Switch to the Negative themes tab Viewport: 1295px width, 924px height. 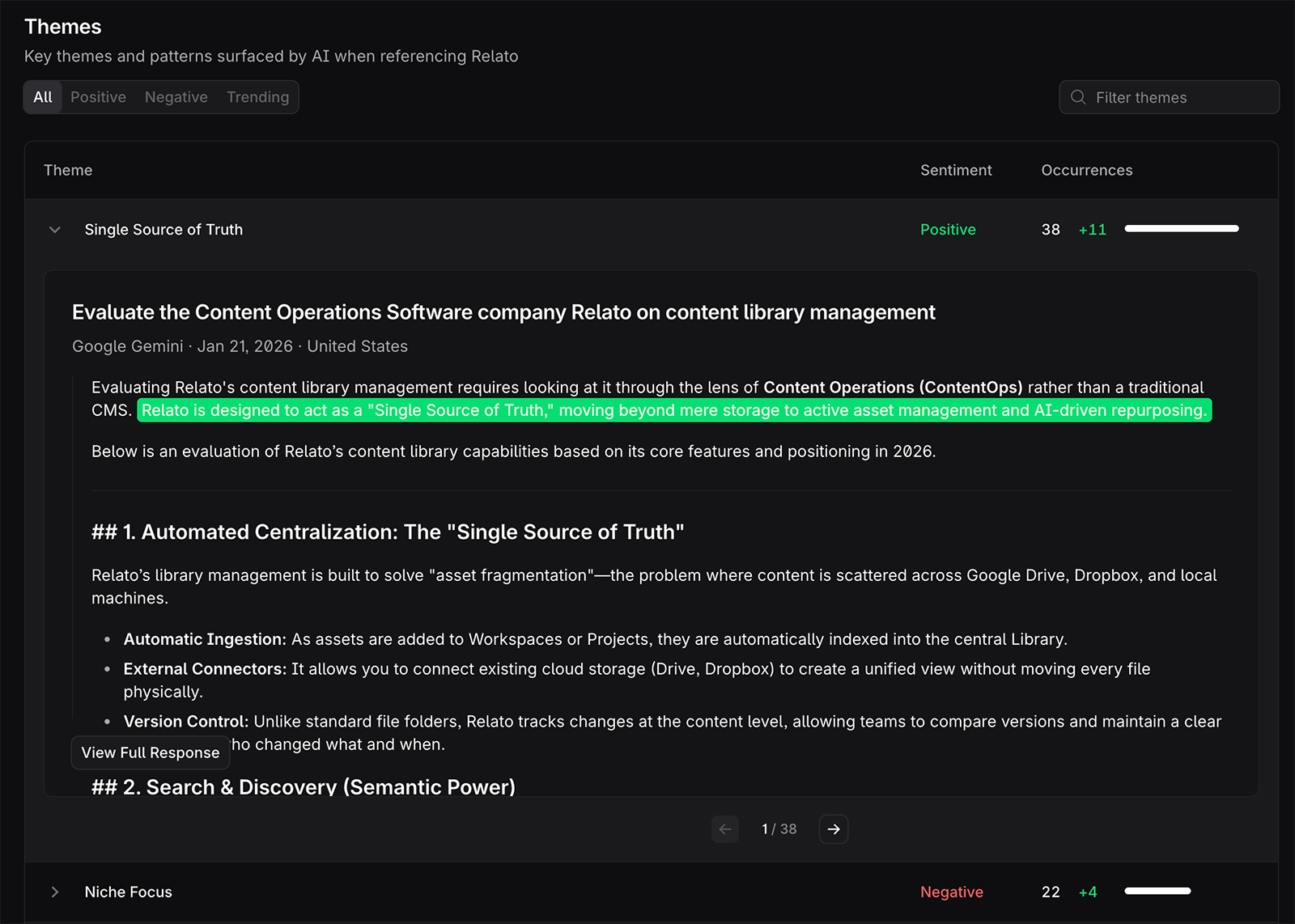[176, 97]
